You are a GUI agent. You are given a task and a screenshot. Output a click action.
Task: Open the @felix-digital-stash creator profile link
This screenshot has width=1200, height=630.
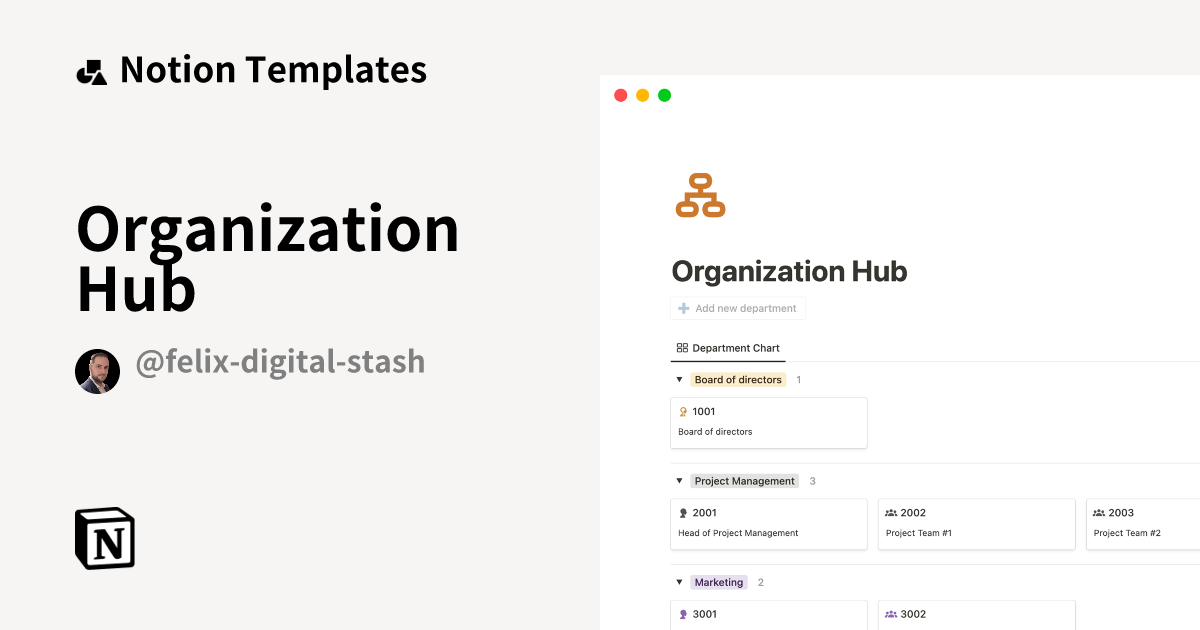point(283,361)
